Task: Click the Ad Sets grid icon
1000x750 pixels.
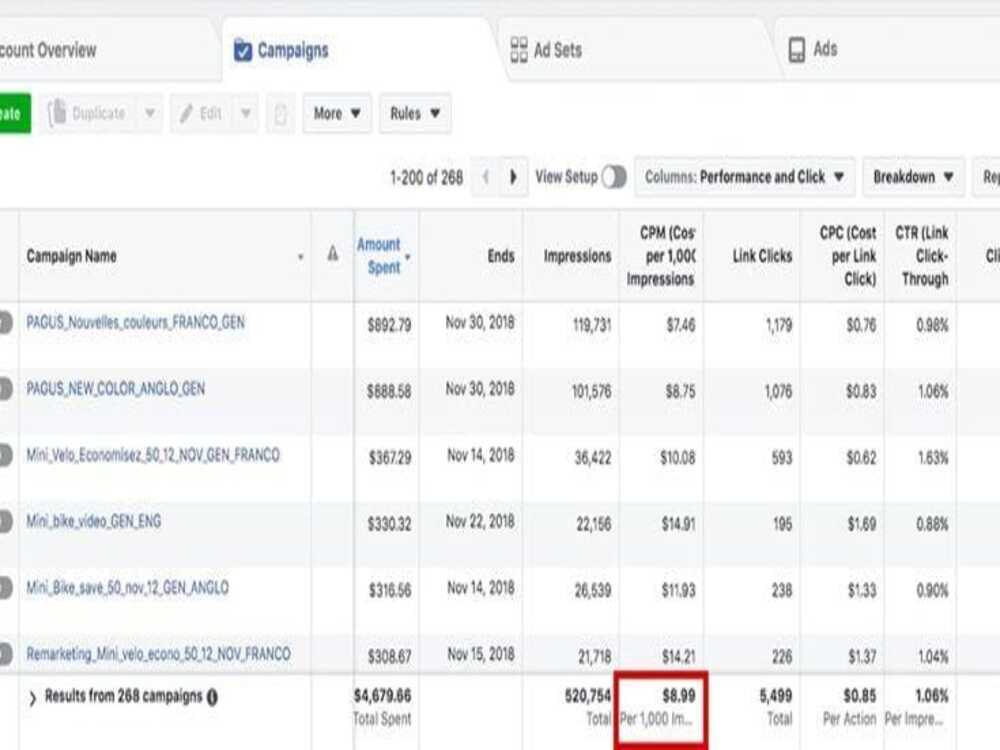Action: (x=519, y=50)
